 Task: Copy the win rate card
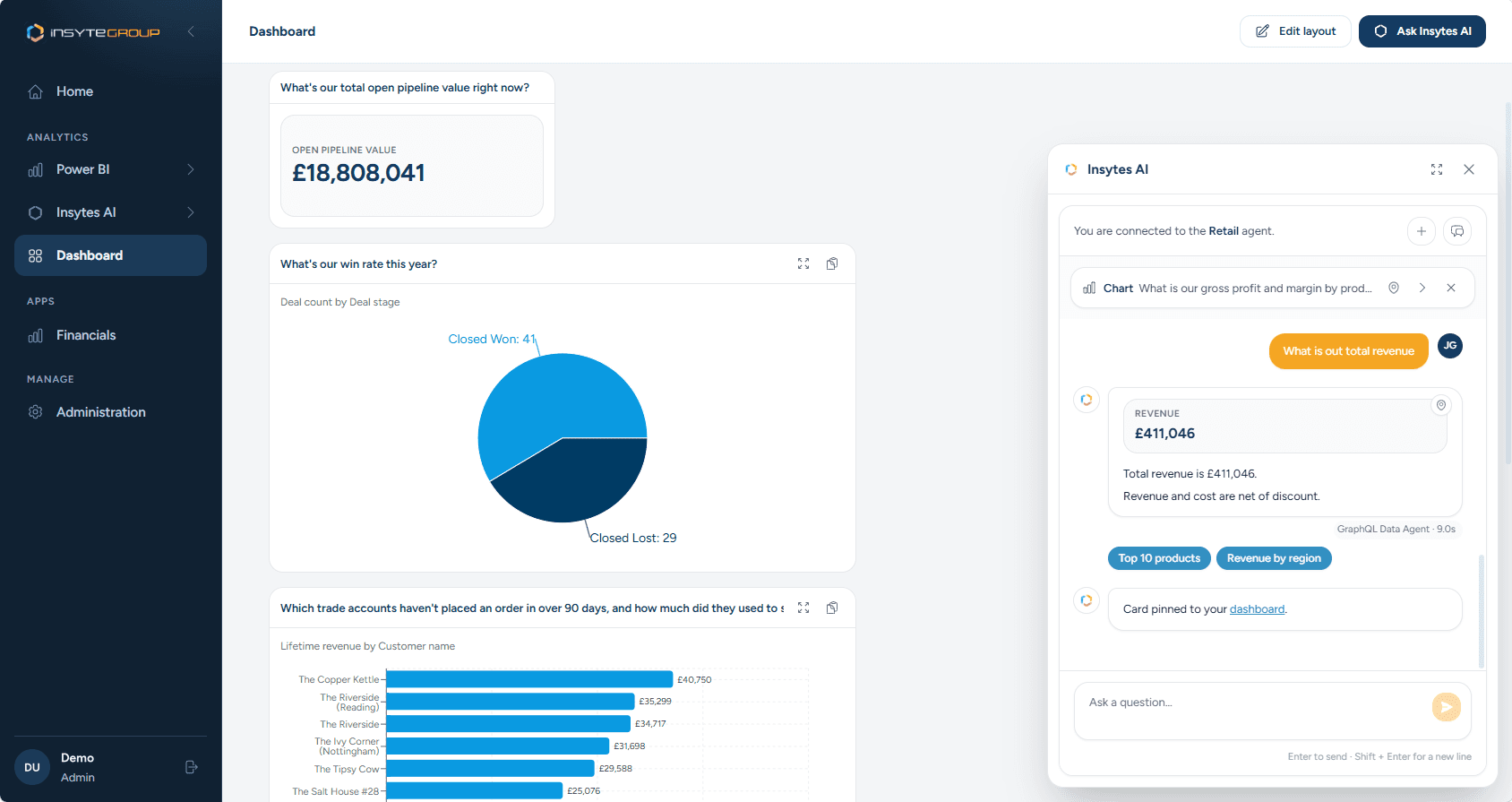[832, 263]
